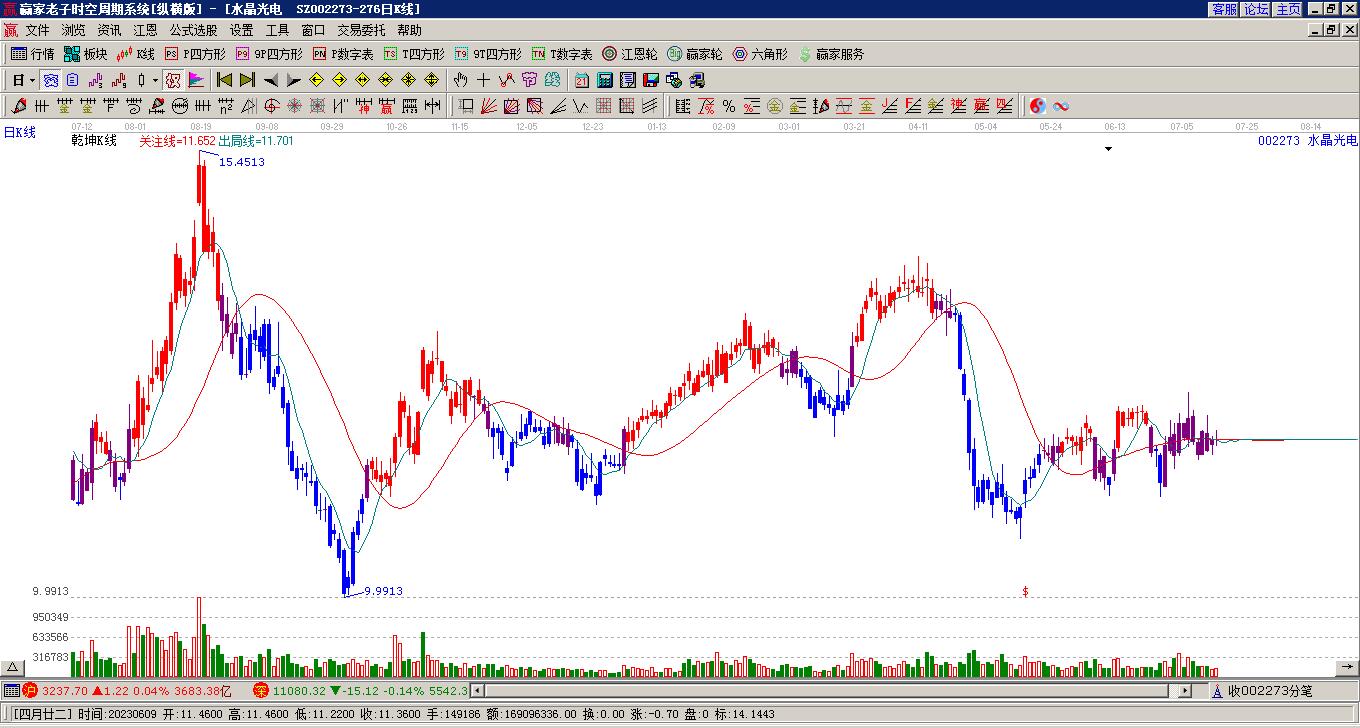Screen dimensions: 1360x728
Task: Click the 乾坤K线 chart label
Action: (94, 141)
